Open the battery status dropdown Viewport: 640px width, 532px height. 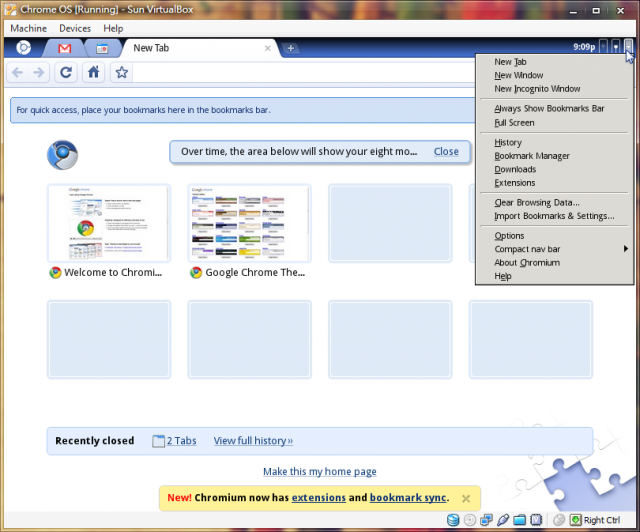point(603,47)
